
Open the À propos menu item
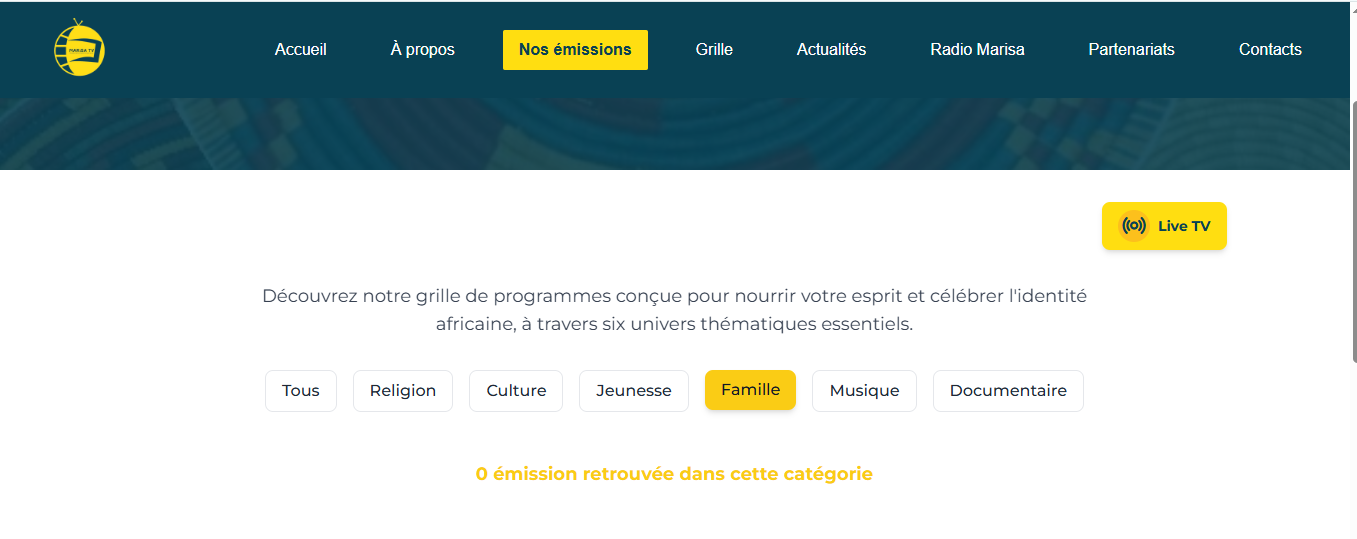422,50
